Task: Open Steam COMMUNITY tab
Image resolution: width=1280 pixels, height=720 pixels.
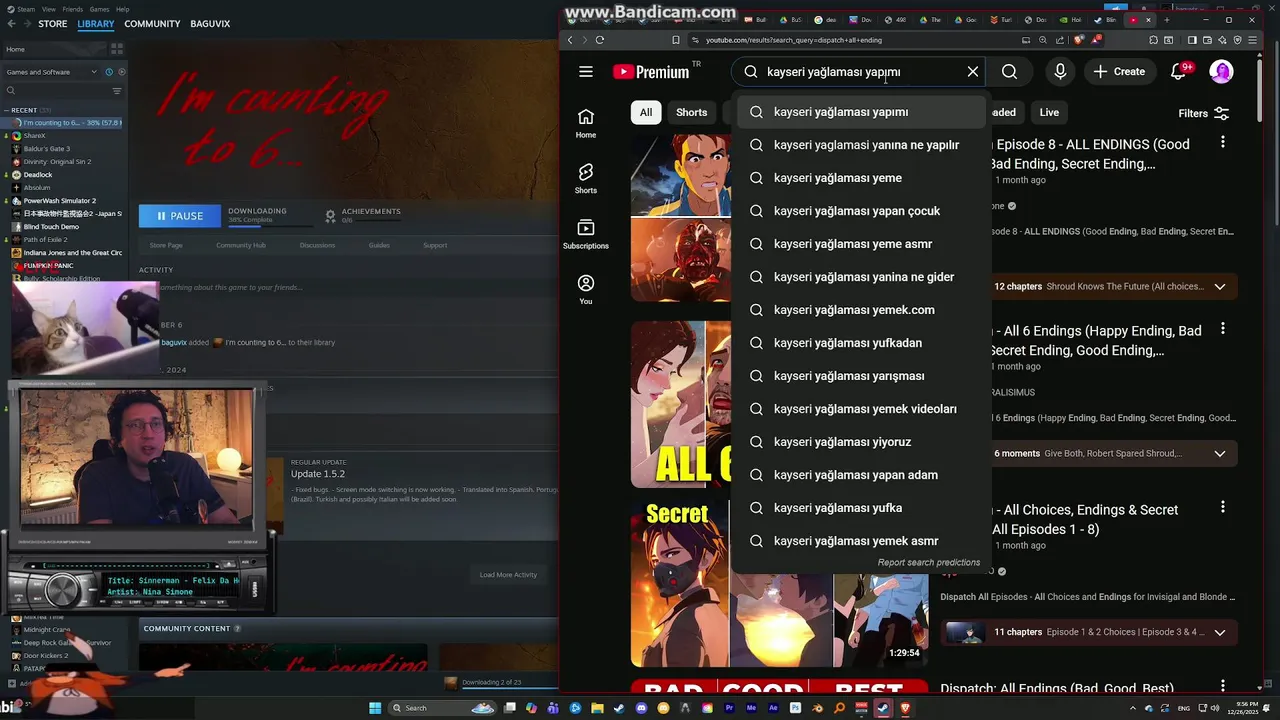Action: (x=152, y=24)
